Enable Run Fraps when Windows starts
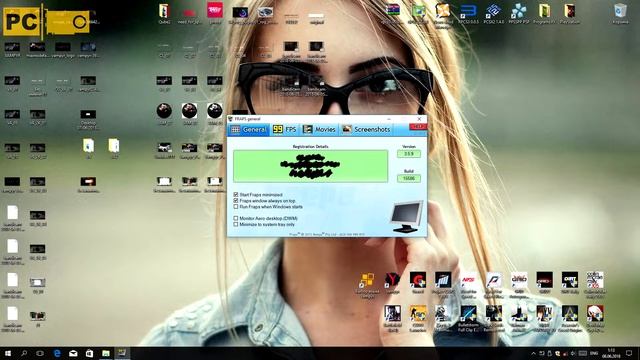The image size is (640, 360). [x=236, y=207]
